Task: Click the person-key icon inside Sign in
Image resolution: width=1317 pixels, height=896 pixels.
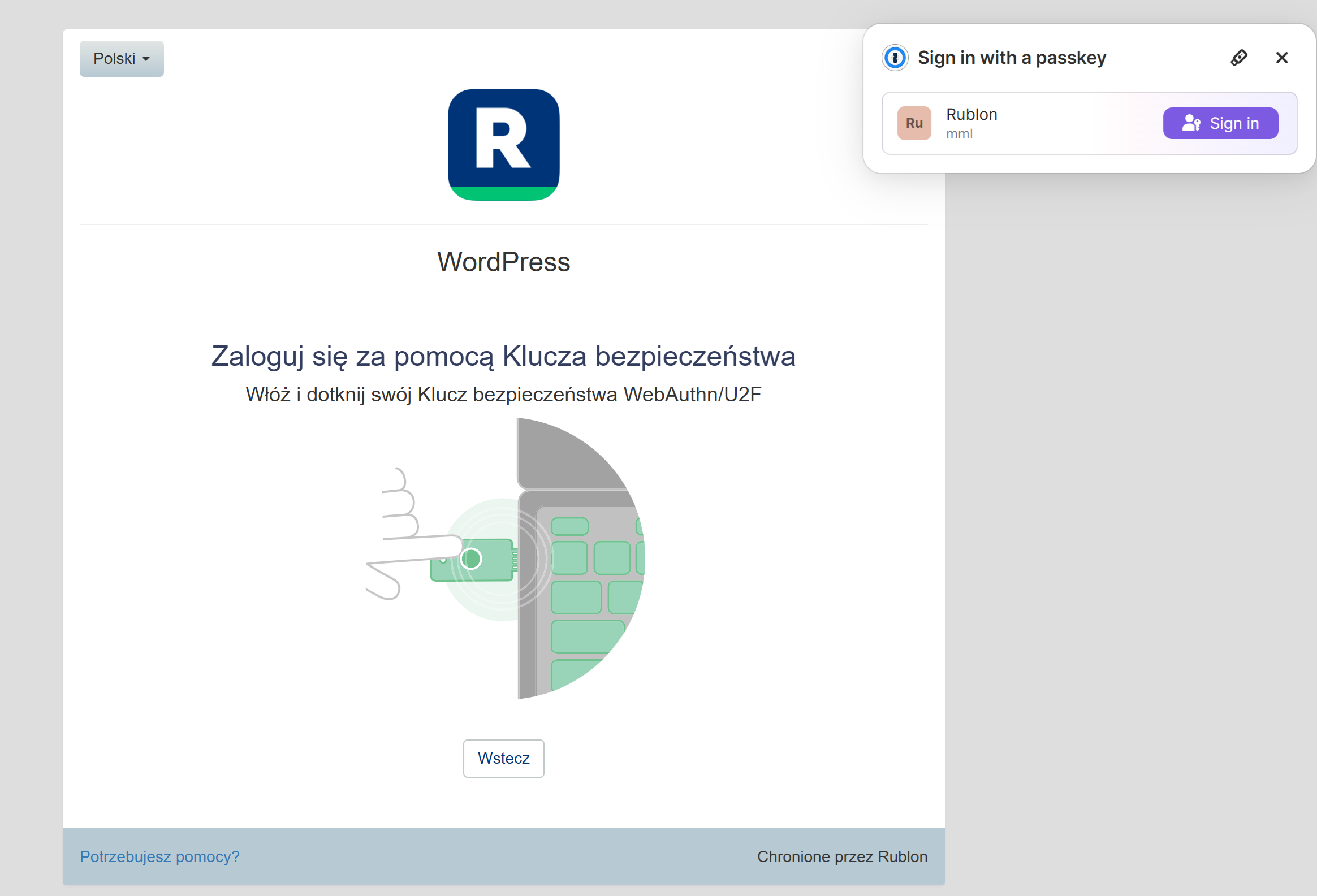Action: pos(1191,123)
